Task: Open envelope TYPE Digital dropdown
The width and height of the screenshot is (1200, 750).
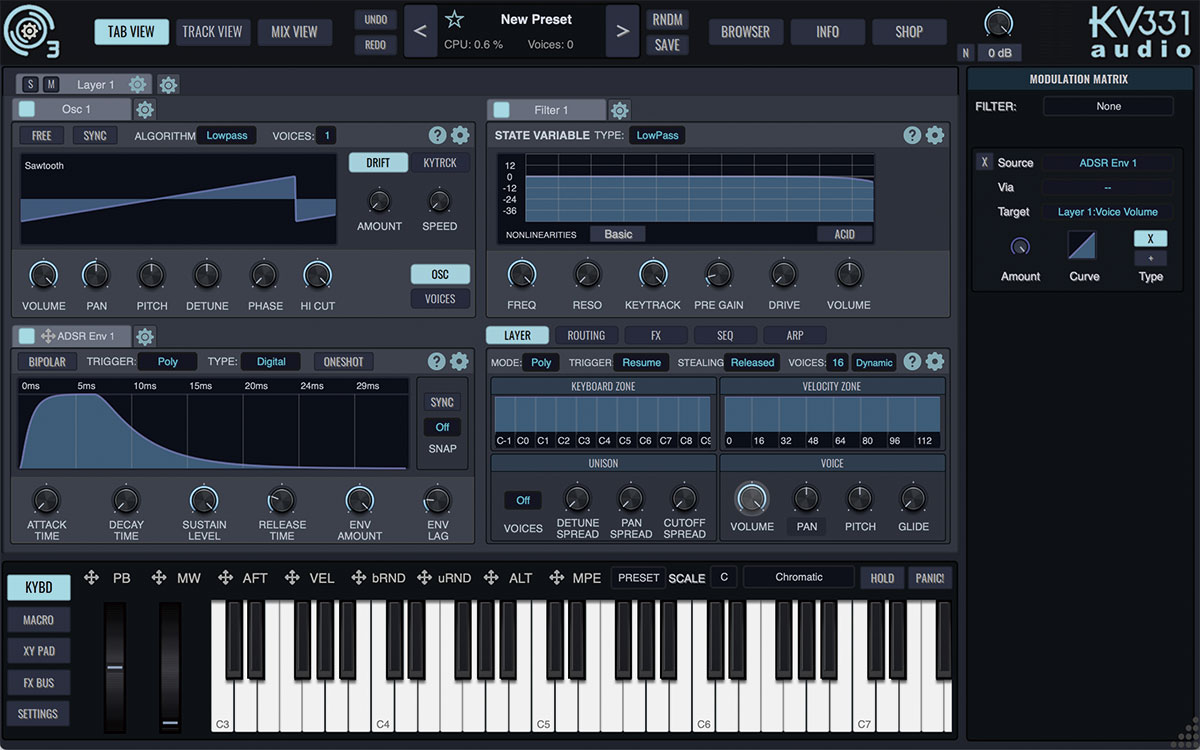Action: coord(271,362)
